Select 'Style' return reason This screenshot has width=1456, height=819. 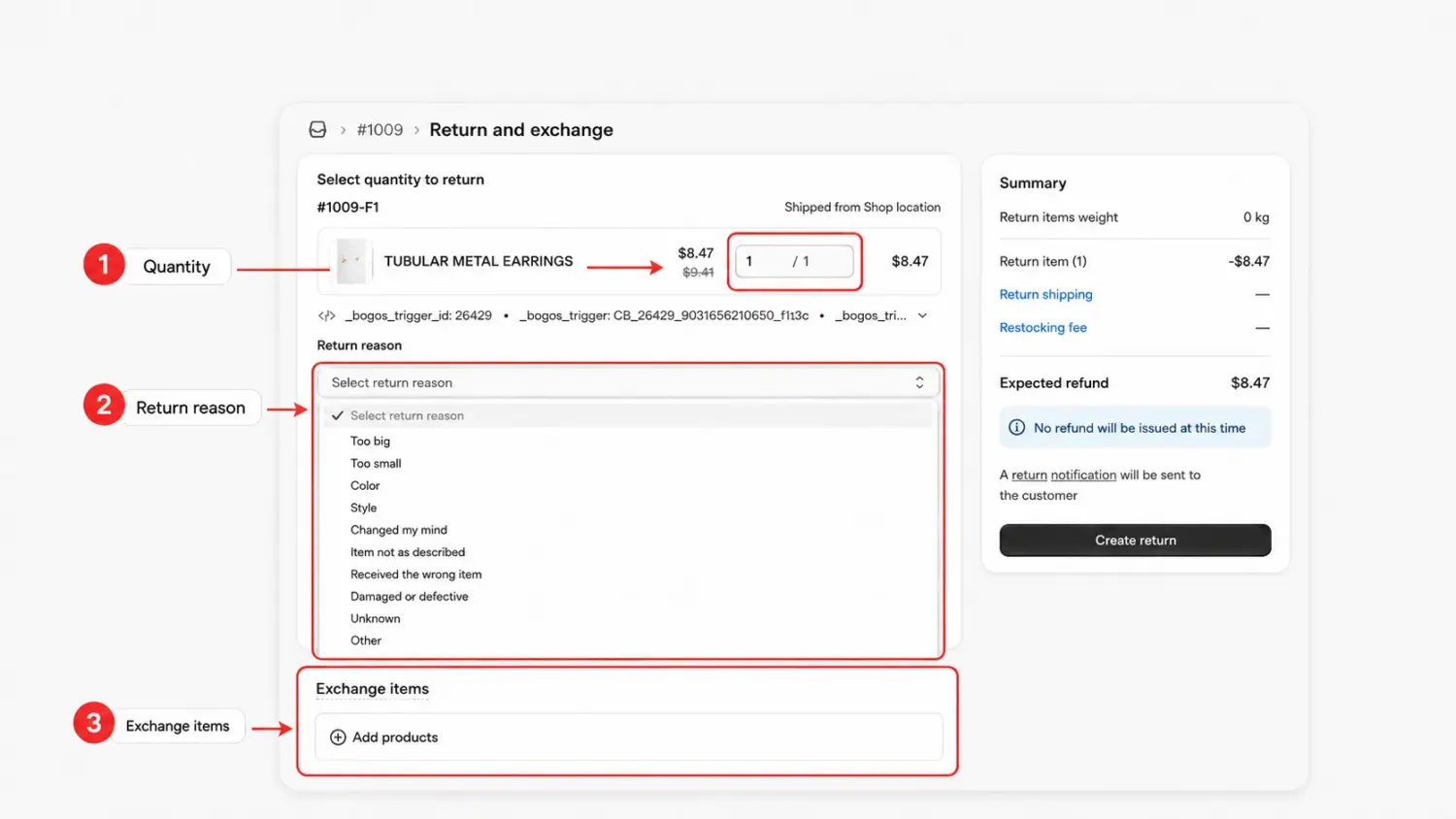coord(363,508)
